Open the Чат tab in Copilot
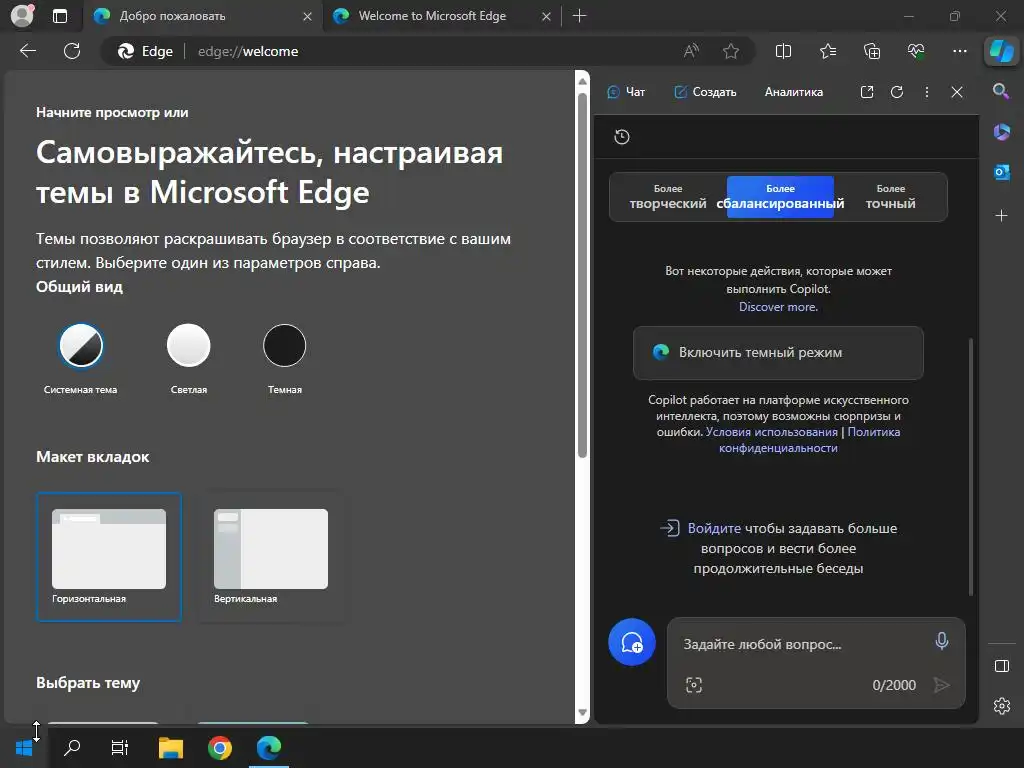This screenshot has width=1024, height=768. (626, 92)
